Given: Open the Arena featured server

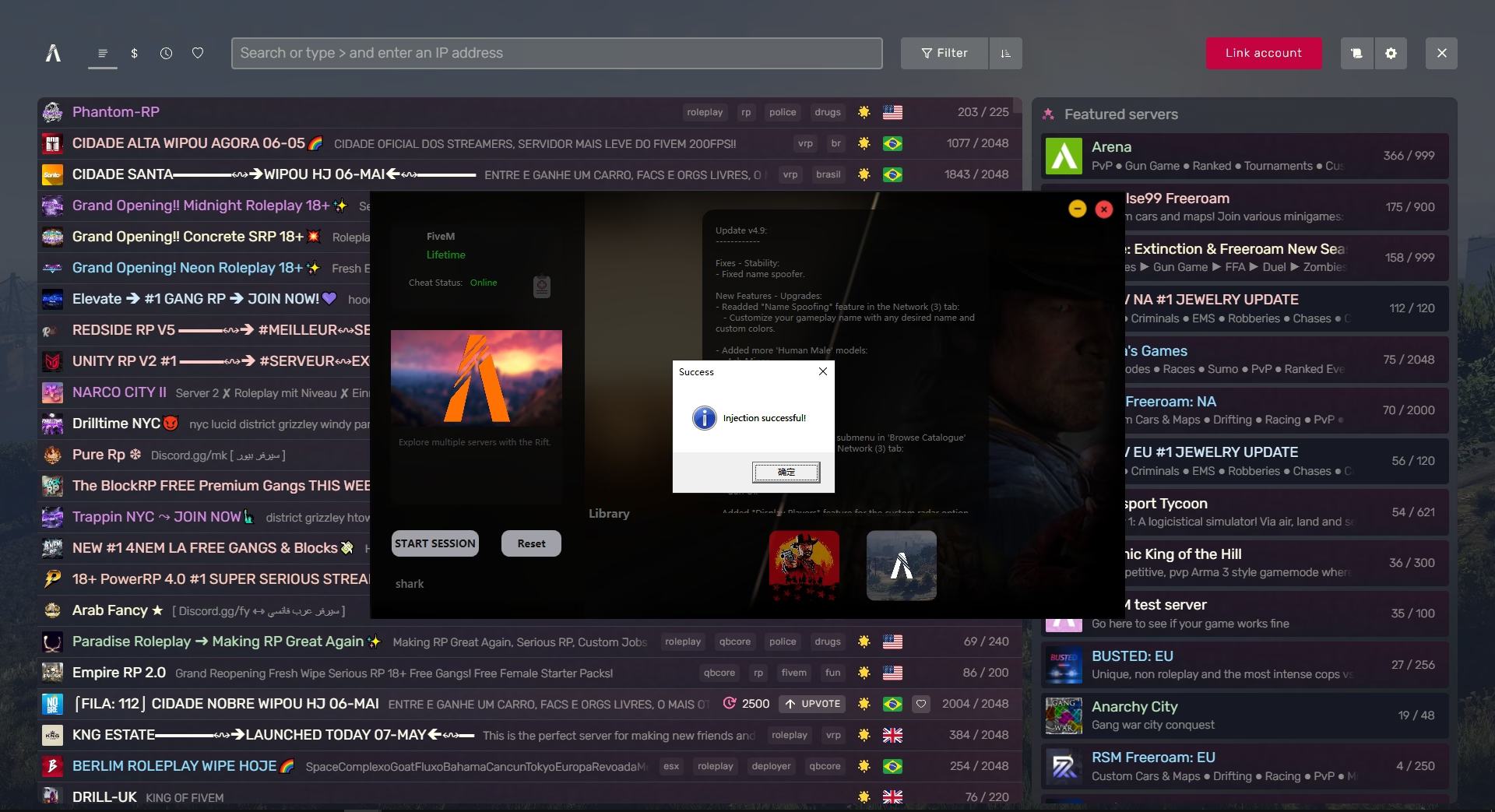Looking at the screenshot, I should (x=1244, y=156).
